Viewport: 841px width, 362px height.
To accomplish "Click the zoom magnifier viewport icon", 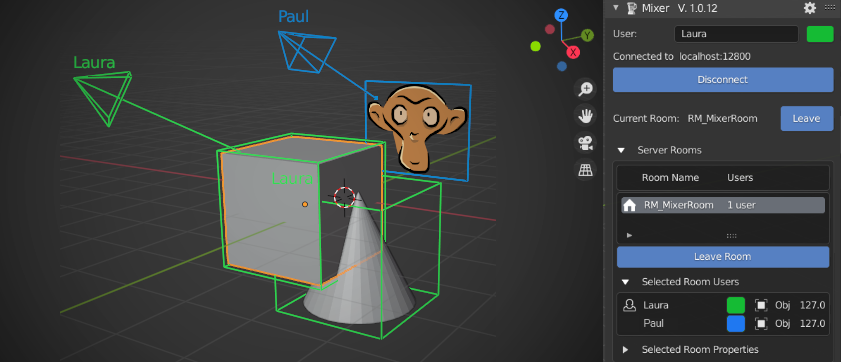I will pos(585,88).
